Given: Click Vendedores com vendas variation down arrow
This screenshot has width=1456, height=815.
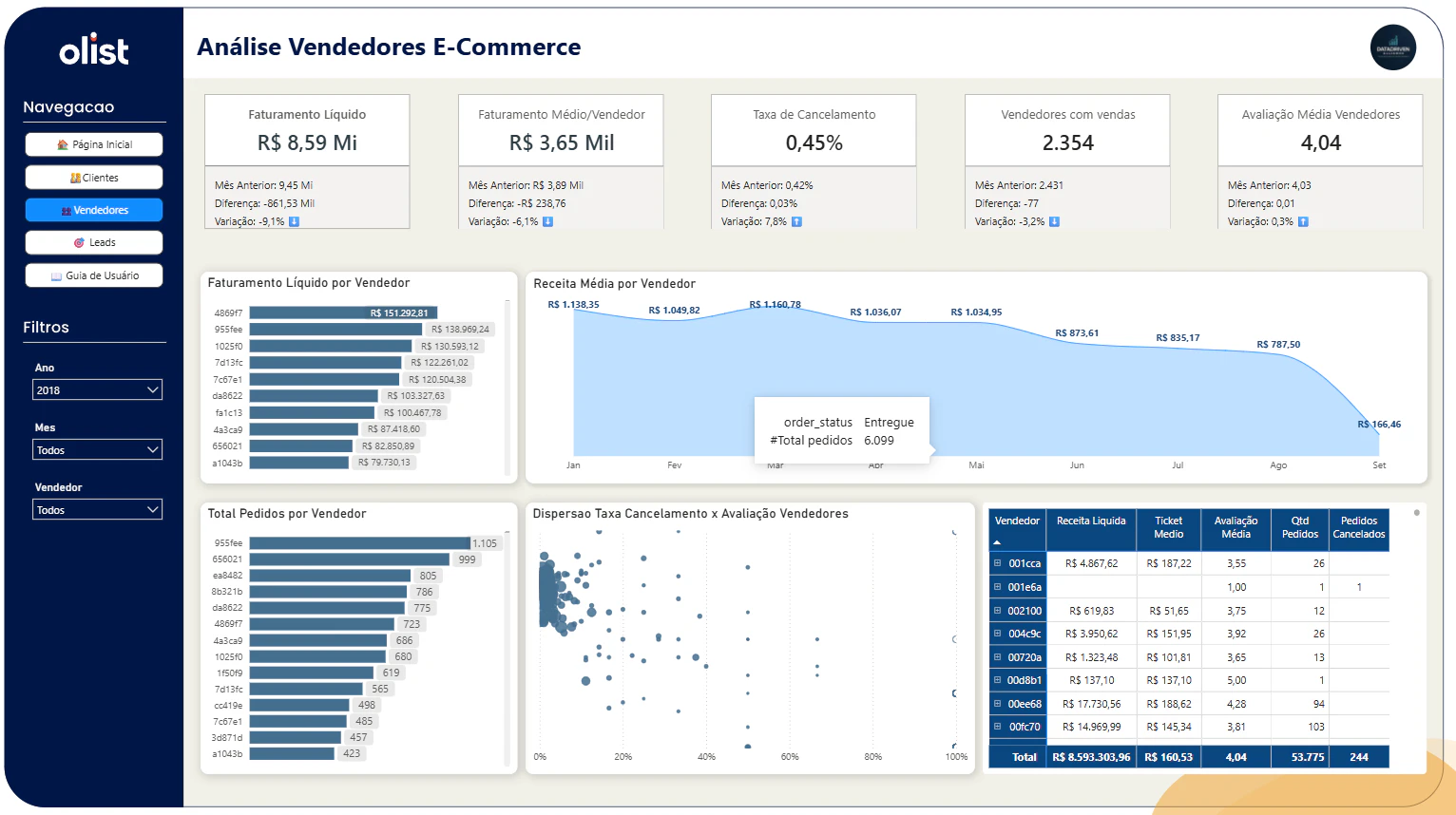Looking at the screenshot, I should point(1054,221).
